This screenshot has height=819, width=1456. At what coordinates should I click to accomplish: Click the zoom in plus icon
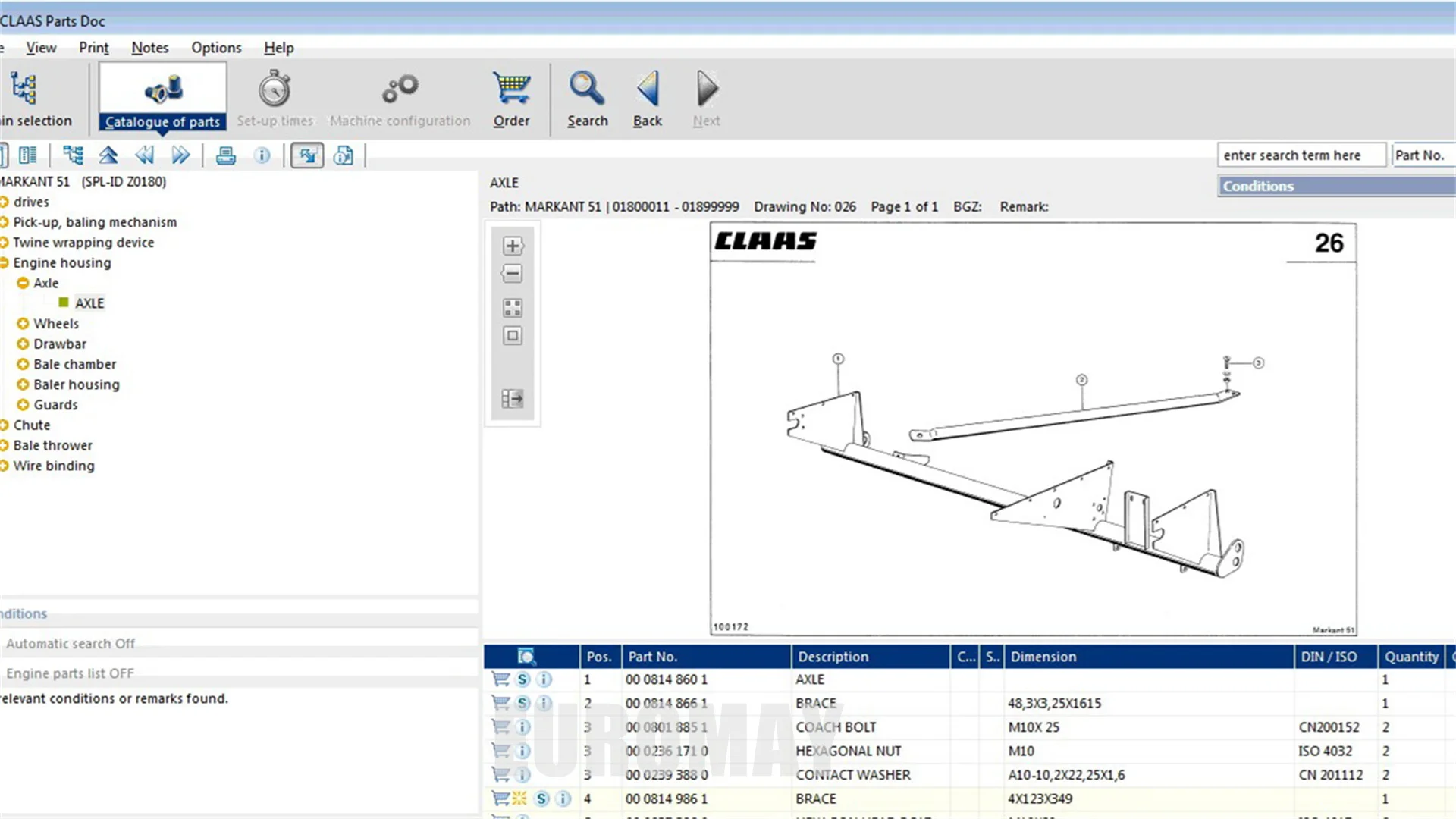[x=513, y=246]
